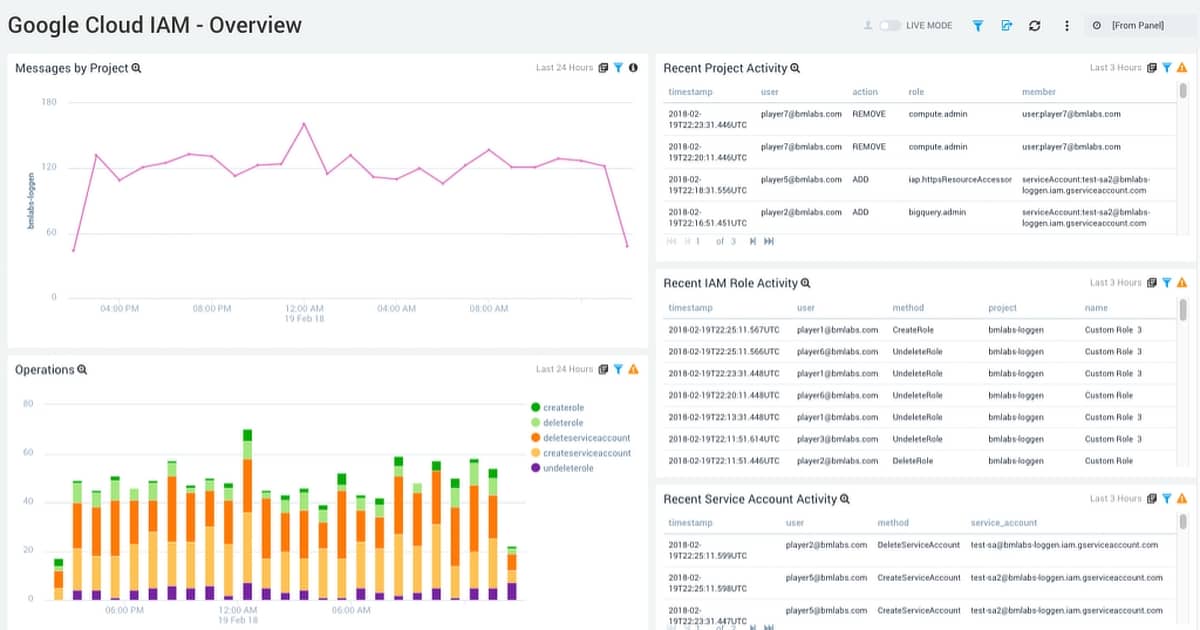This screenshot has height=630, width=1200.
Task: Click the bigquery.admin role cell
Action: (936, 212)
